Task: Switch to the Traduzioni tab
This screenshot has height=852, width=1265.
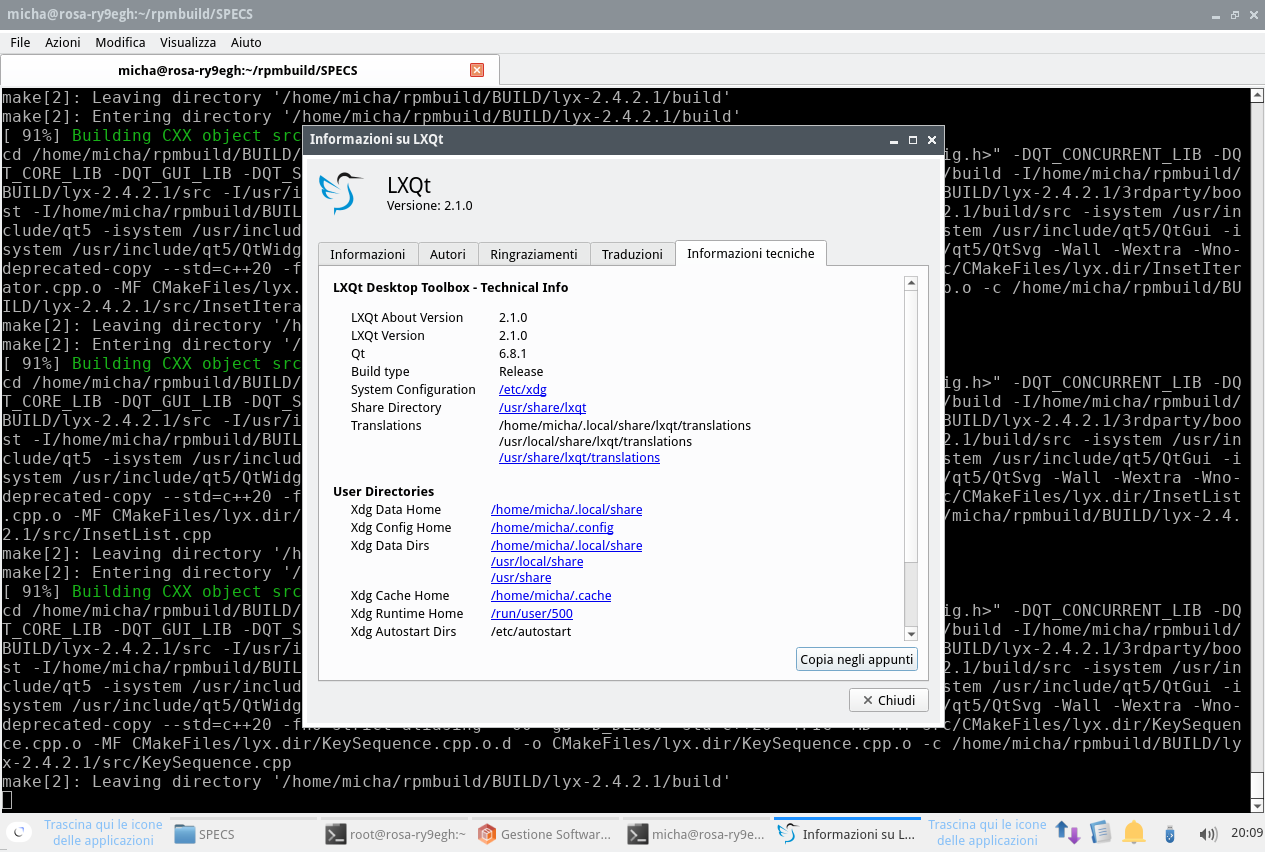Action: [632, 254]
